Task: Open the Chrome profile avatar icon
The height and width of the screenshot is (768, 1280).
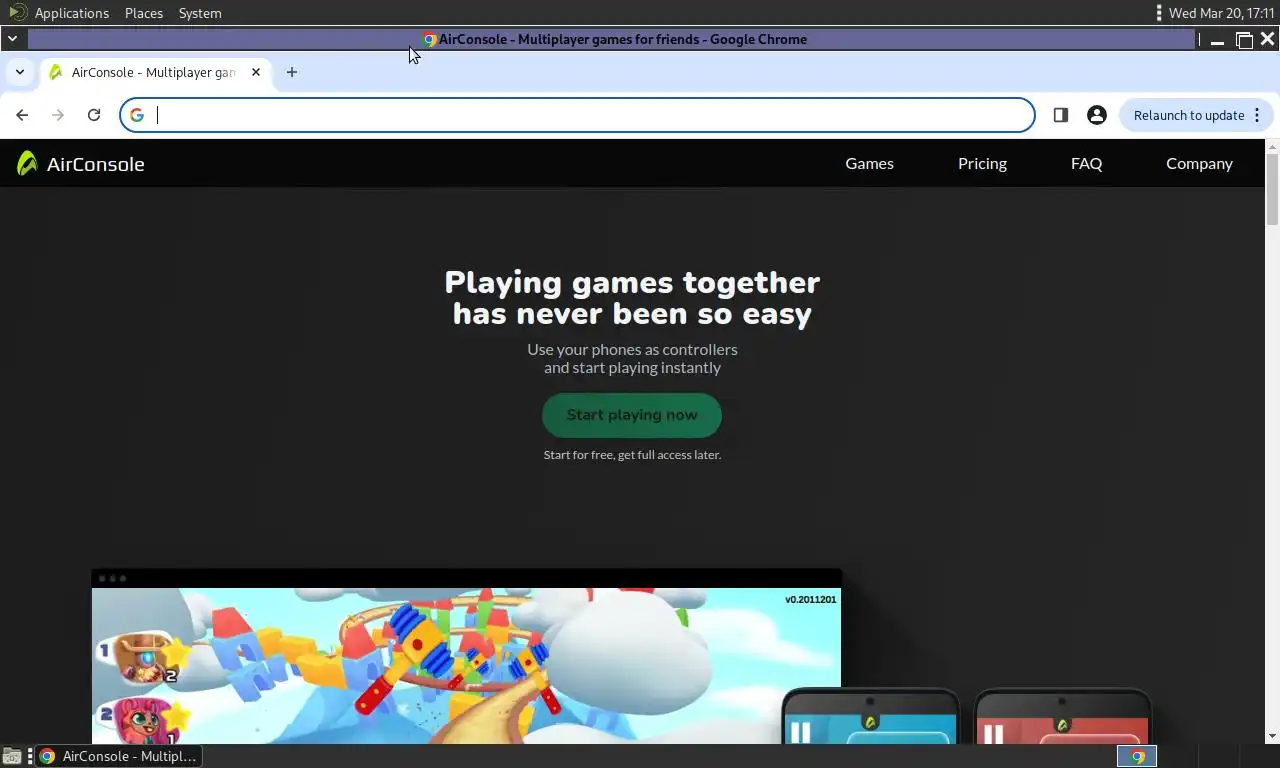Action: (1097, 115)
